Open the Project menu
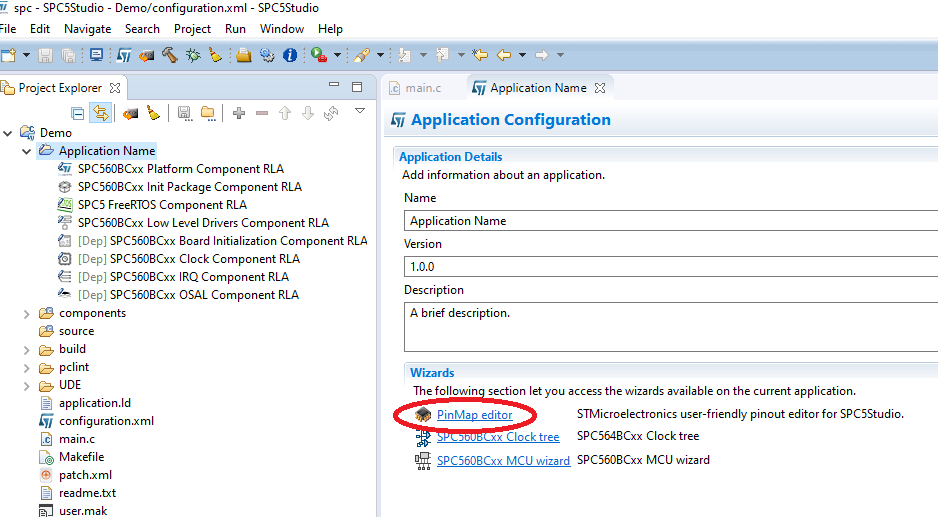The image size is (938, 517). (x=192, y=29)
